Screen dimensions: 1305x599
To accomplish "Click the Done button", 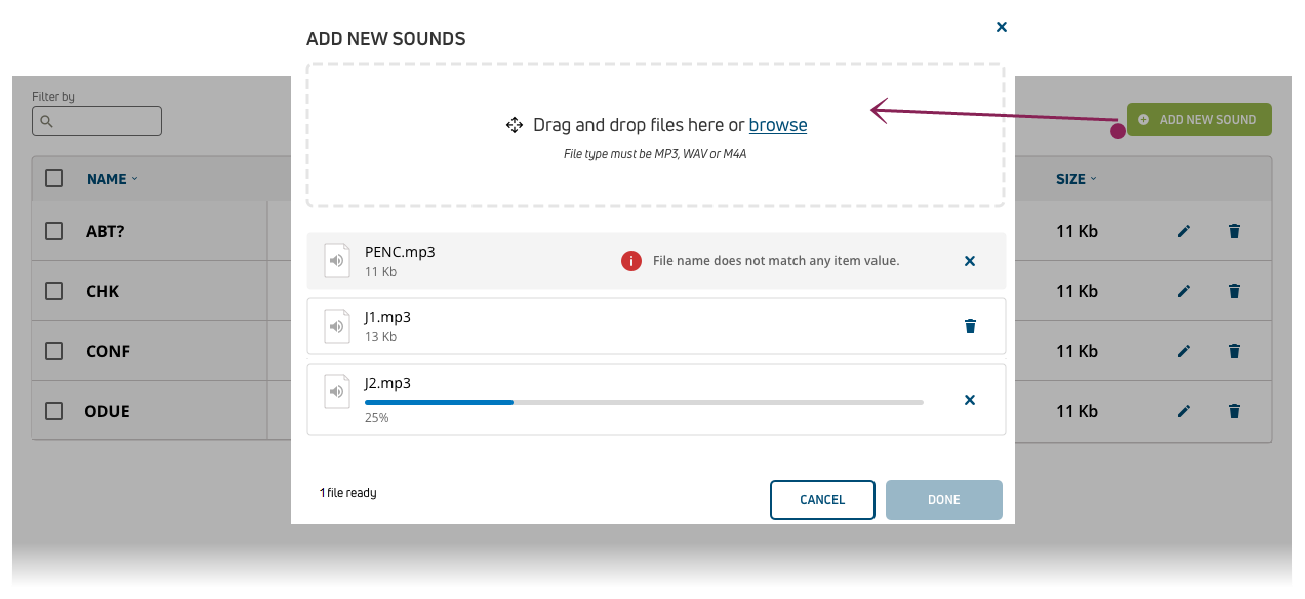I will click(943, 500).
